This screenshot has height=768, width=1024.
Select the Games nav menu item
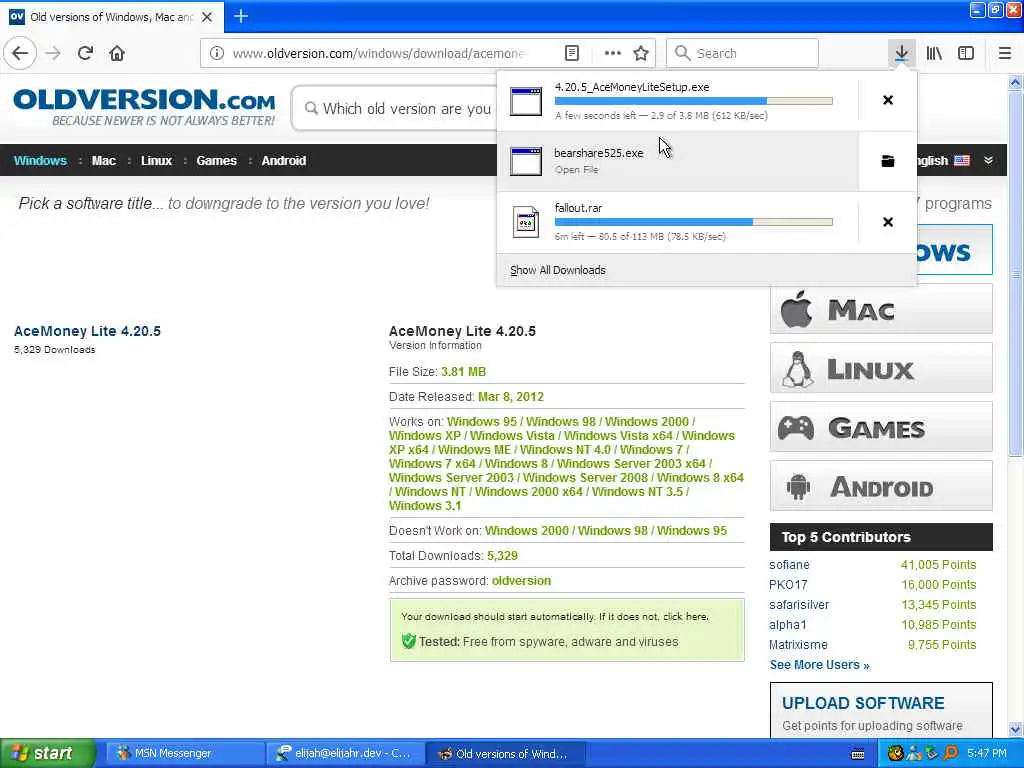coord(216,161)
